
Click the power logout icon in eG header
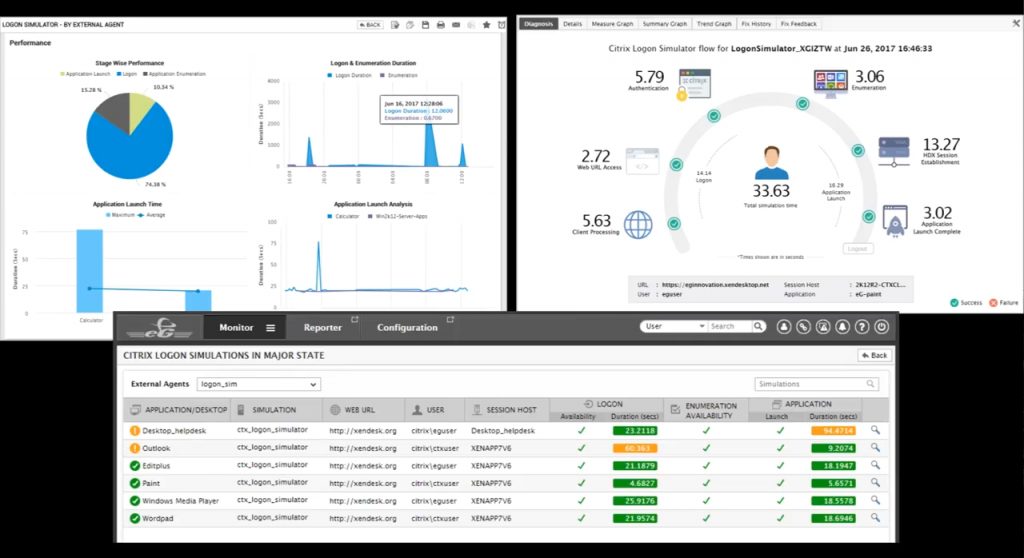coord(882,326)
